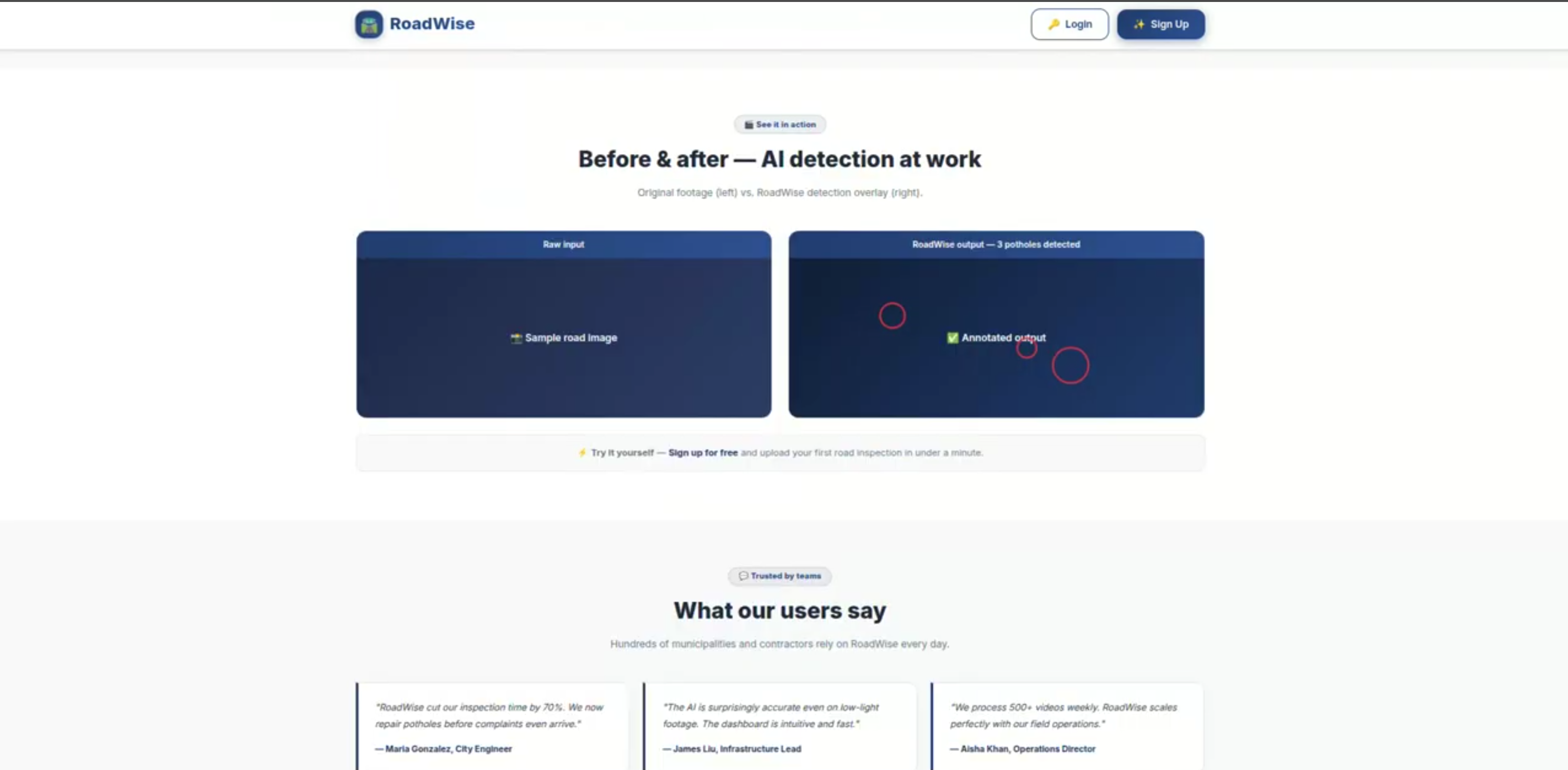1568x770 pixels.
Task: Click the RoadWise brand name text
Action: (431, 24)
